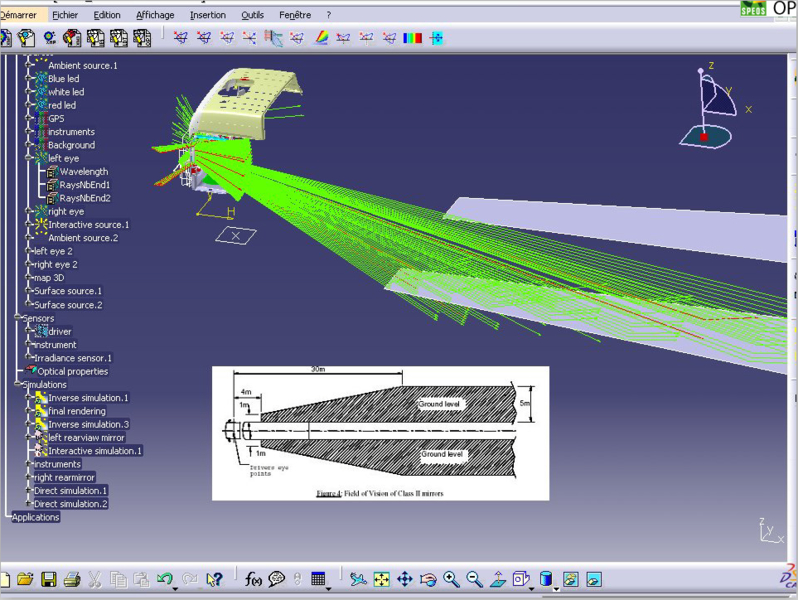Open the formula f(x) tool

click(254, 579)
